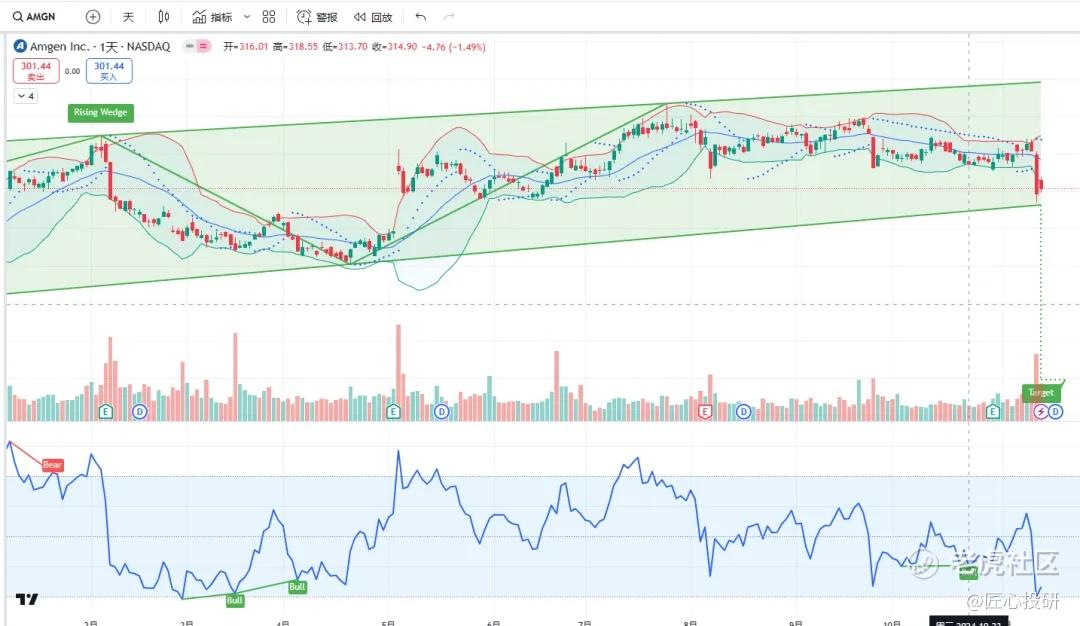Click the Bull label near April
The image size is (1080, 626).
(297, 587)
